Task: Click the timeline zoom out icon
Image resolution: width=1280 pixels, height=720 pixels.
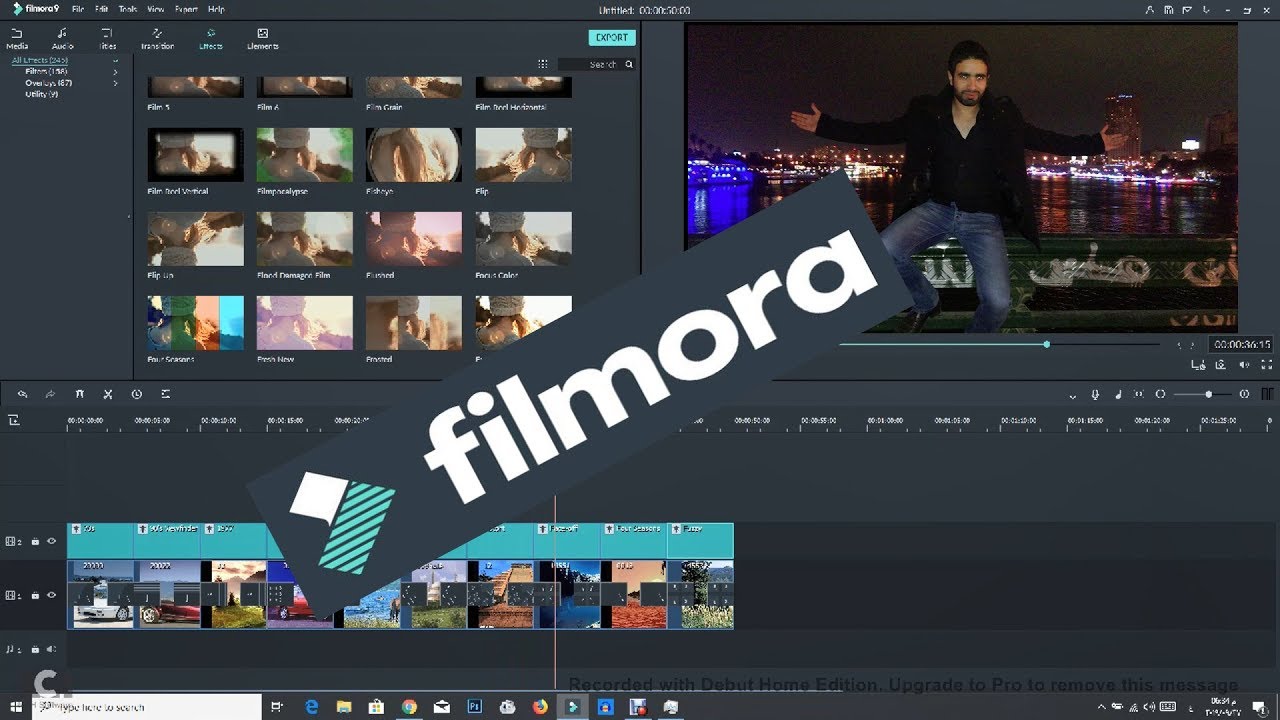Action: tap(1160, 394)
